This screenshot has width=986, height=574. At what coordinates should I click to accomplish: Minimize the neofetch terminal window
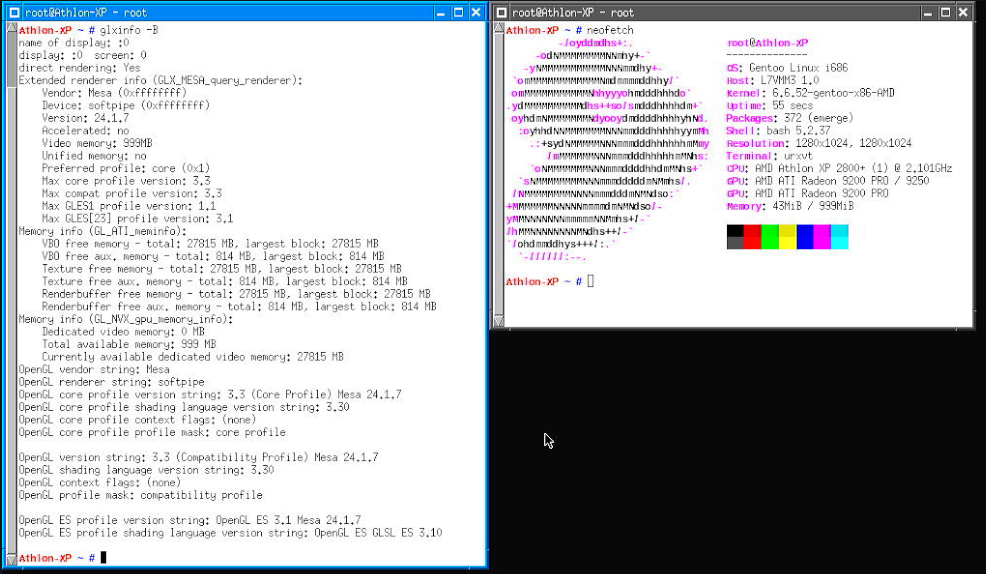pos(928,12)
